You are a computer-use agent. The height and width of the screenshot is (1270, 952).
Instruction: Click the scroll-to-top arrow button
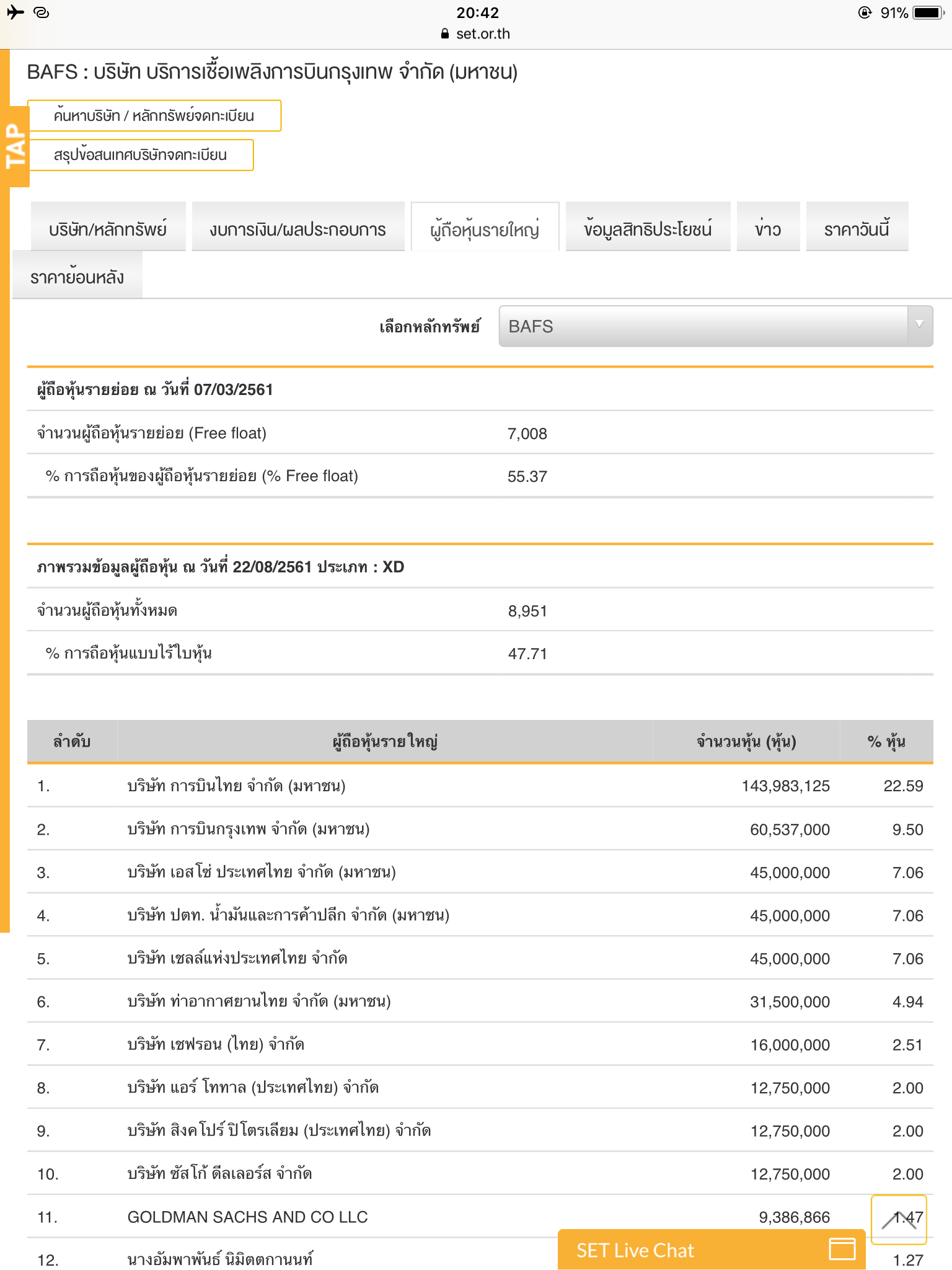(899, 1219)
